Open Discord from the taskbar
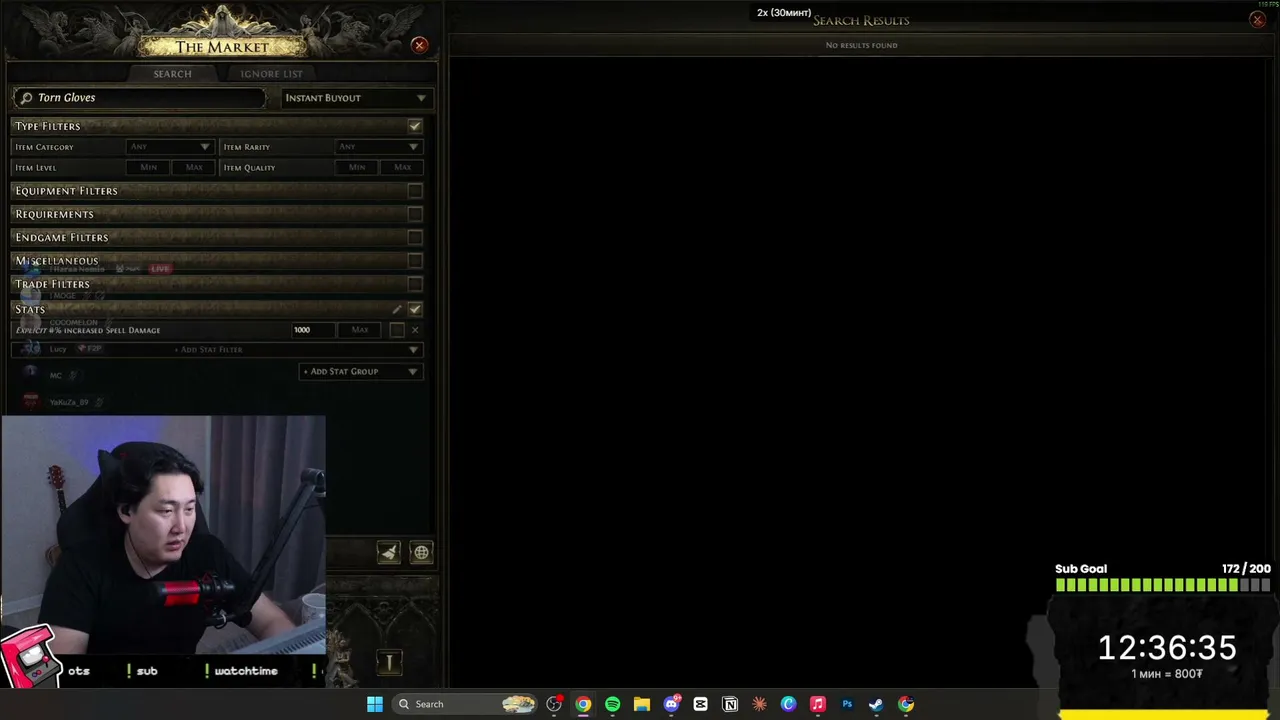This screenshot has width=1280, height=720. [671, 704]
